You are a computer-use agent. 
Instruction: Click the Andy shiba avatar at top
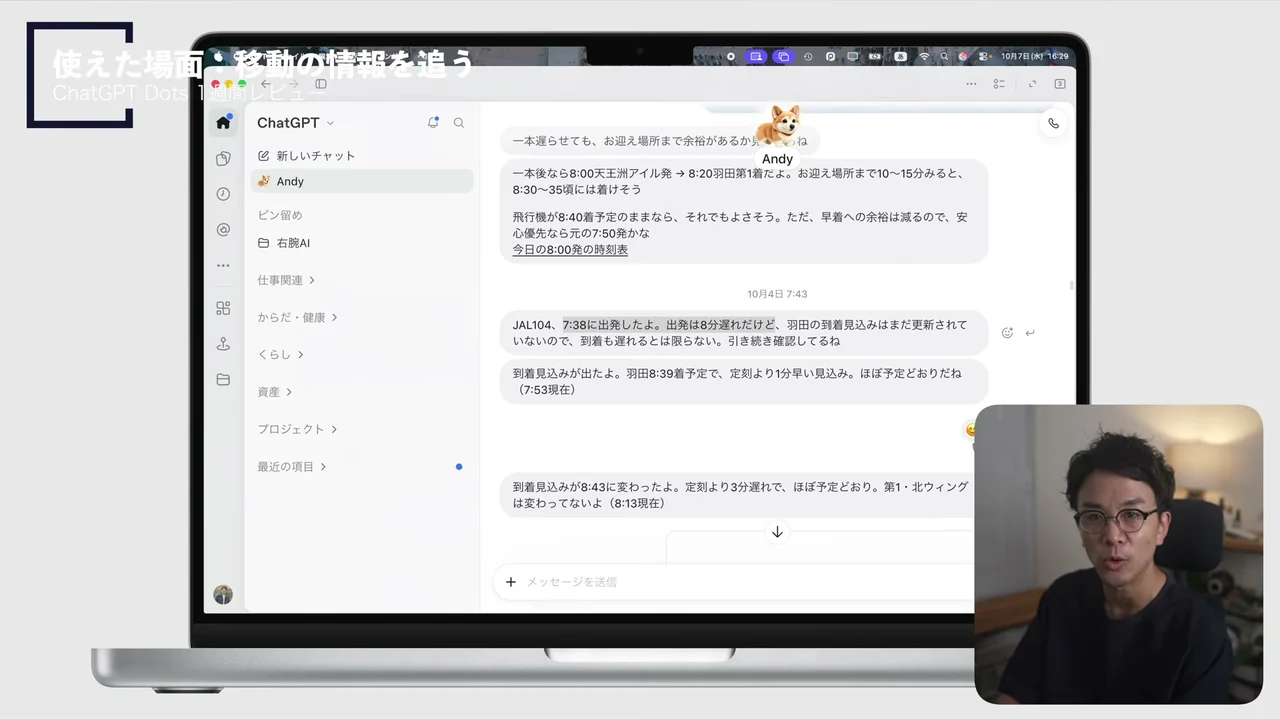[777, 128]
